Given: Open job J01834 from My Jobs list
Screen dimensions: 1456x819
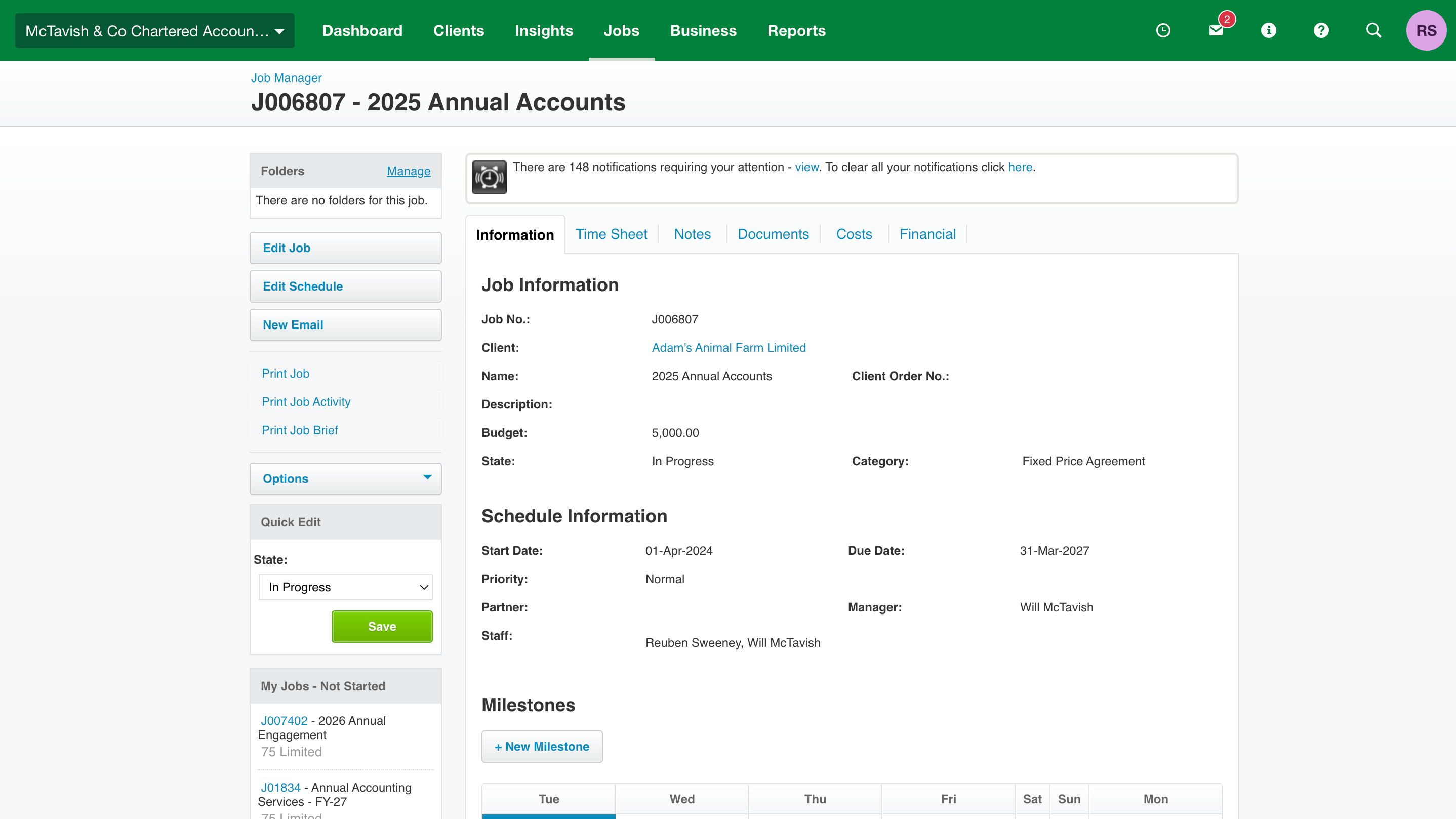Looking at the screenshot, I should pos(280,787).
